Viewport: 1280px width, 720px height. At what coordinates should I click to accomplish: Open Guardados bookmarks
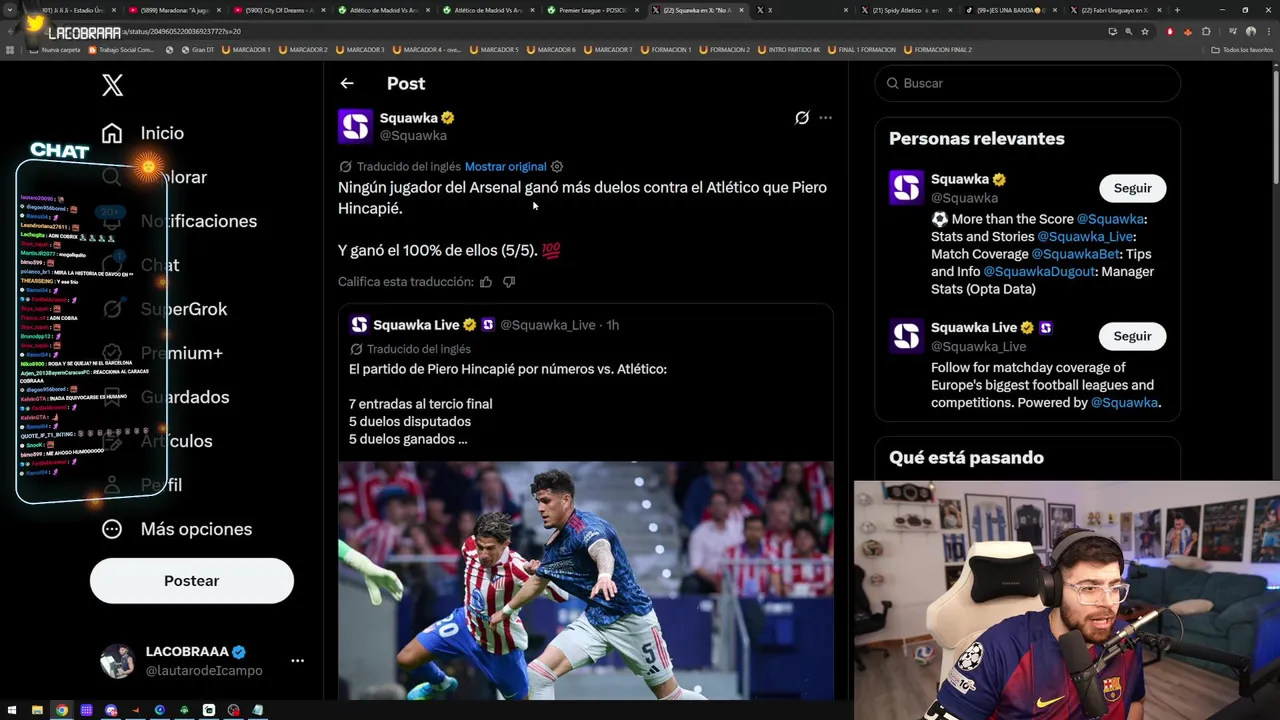click(166, 397)
